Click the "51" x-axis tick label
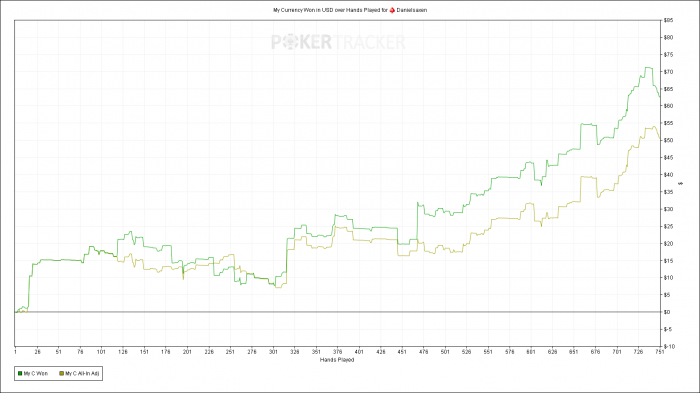Image resolution: width=700 pixels, height=393 pixels. [x=58, y=352]
